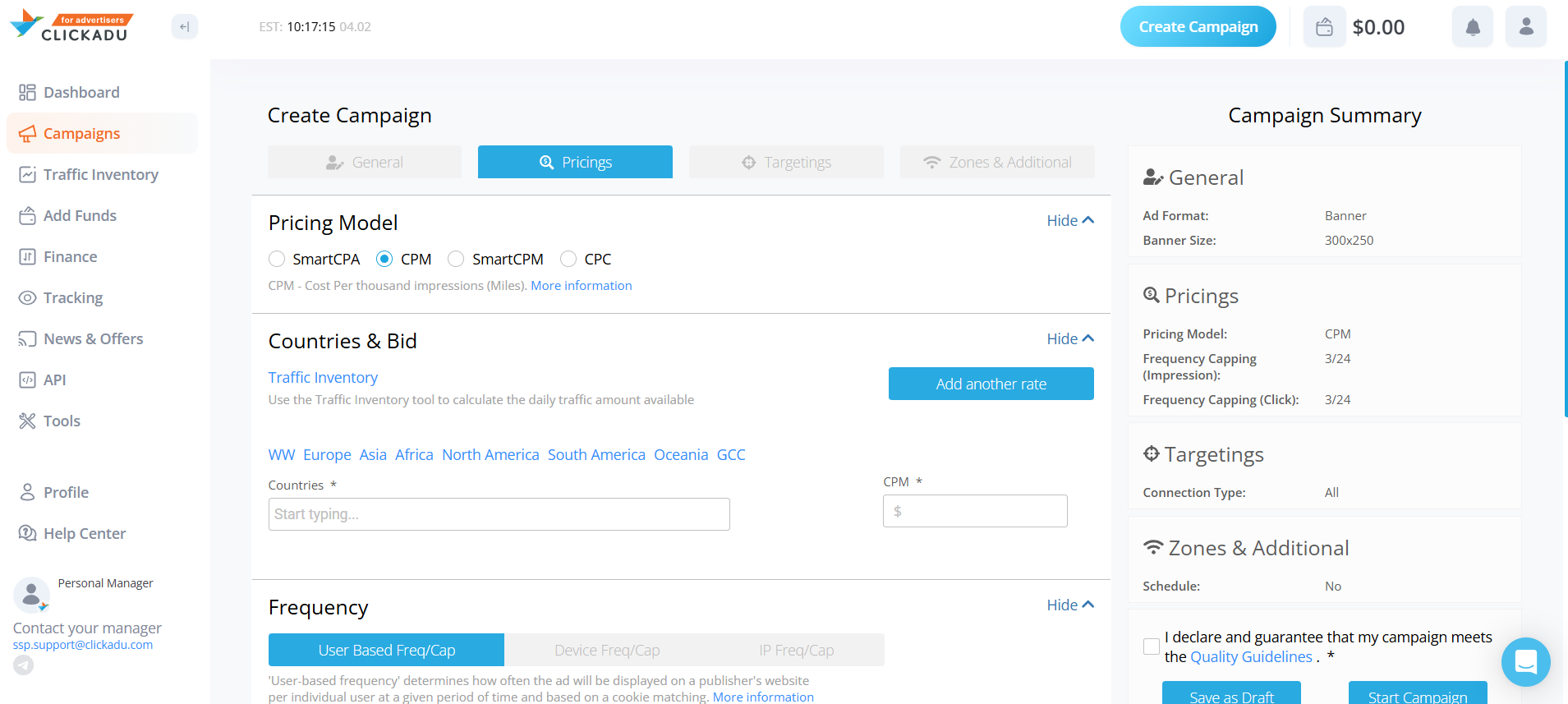
Task: Click the Personal Manager avatar
Action: click(x=31, y=595)
